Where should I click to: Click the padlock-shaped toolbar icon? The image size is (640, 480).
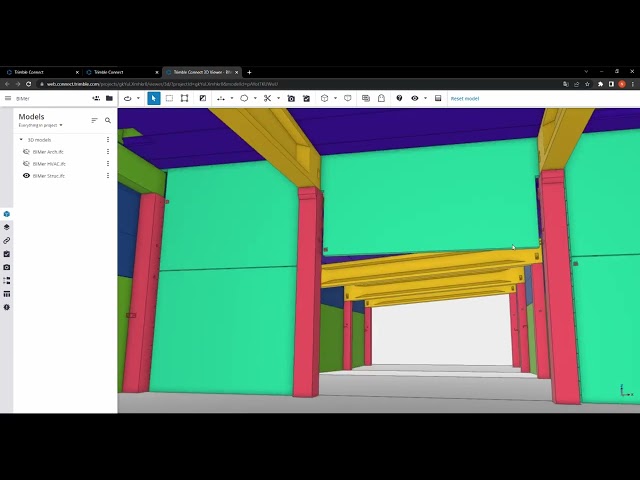point(381,98)
